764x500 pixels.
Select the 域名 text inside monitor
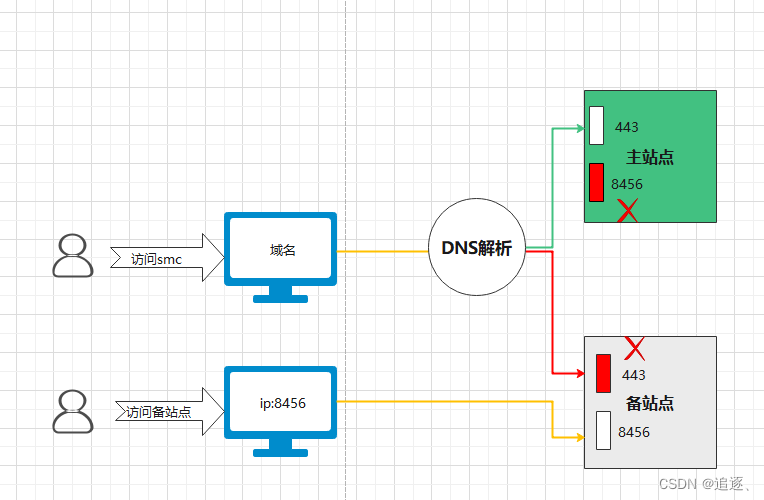click(x=283, y=250)
